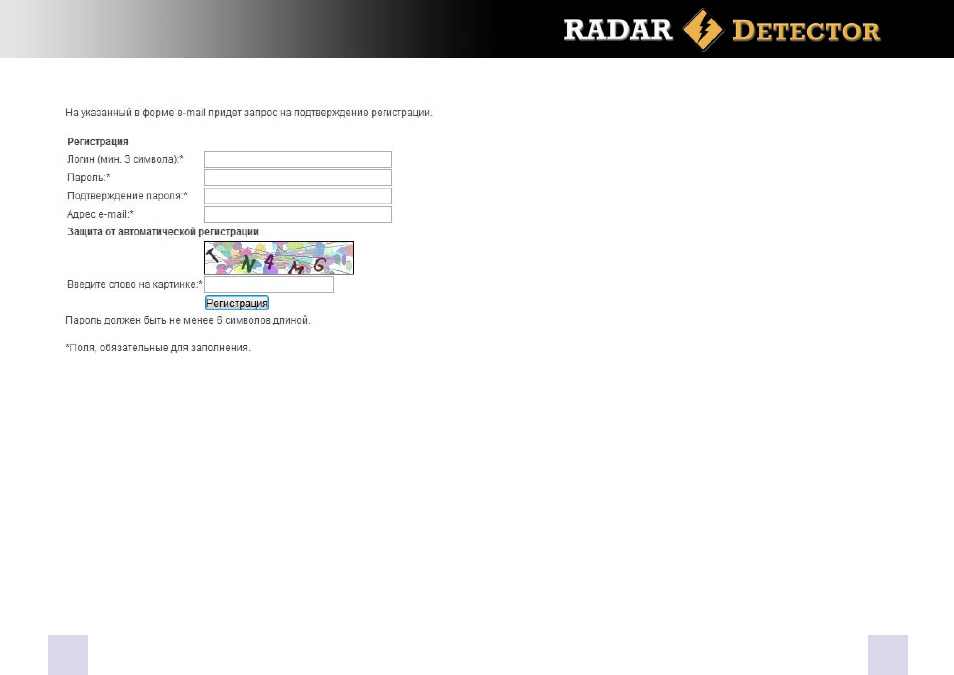Click the 'Пароль:*' label
This screenshot has height=675, width=954.
coord(89,178)
